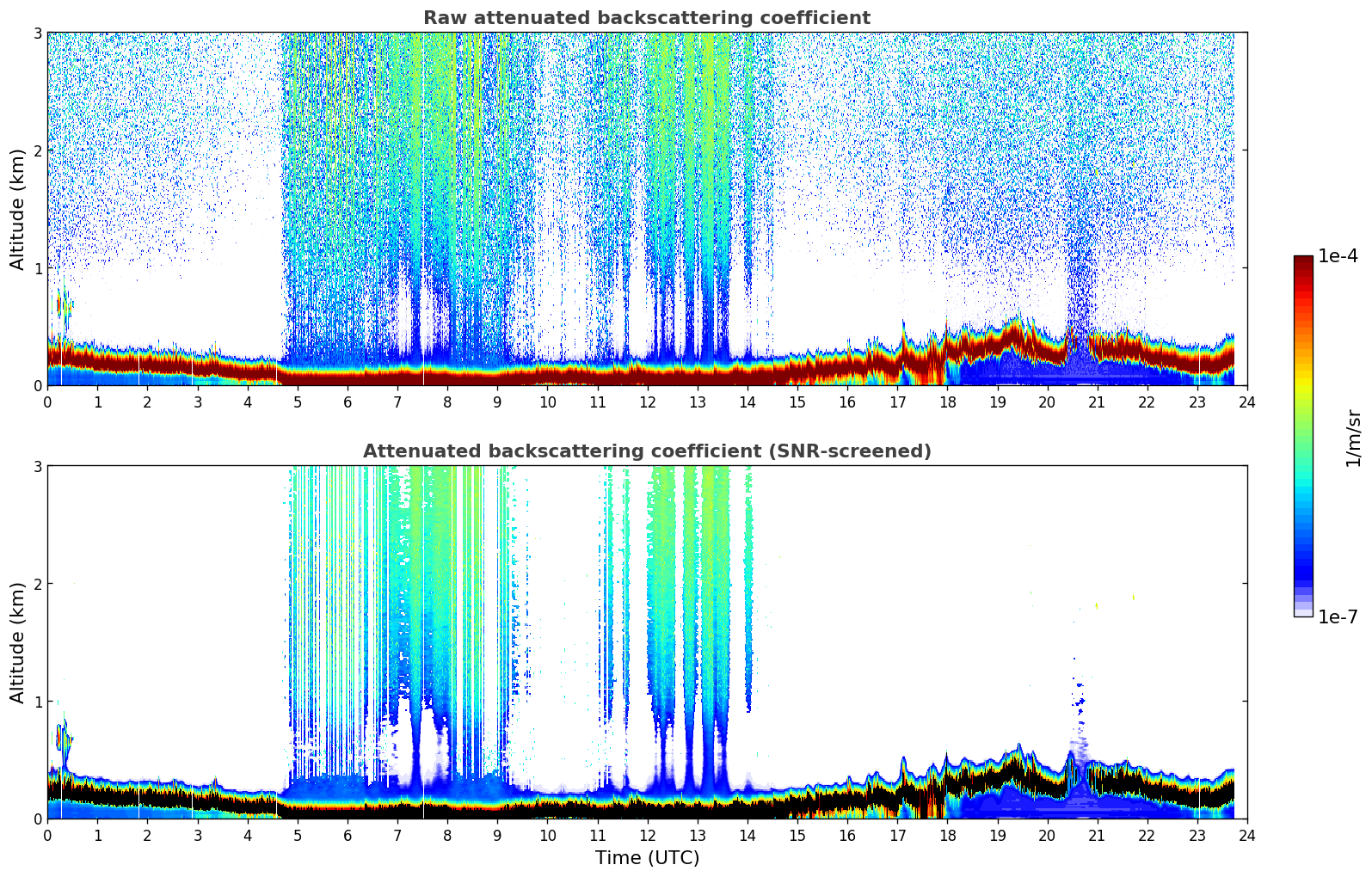Screen dimensions: 1372x877
Task: Click time tick "0" under the SNR-screened plot
Action: pos(47,835)
